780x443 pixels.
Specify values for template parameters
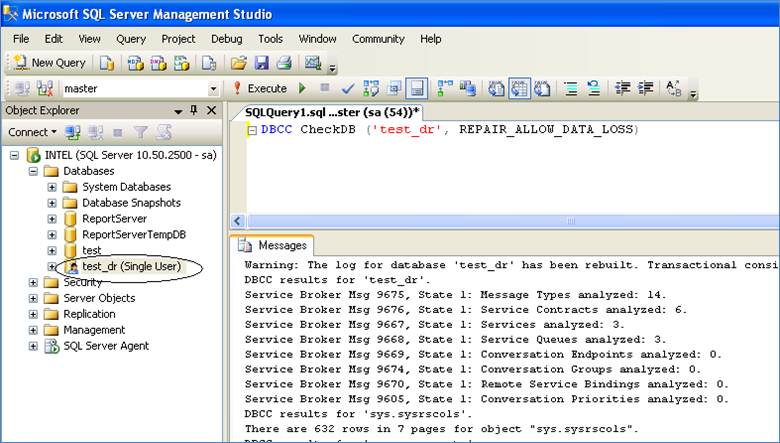click(x=674, y=89)
